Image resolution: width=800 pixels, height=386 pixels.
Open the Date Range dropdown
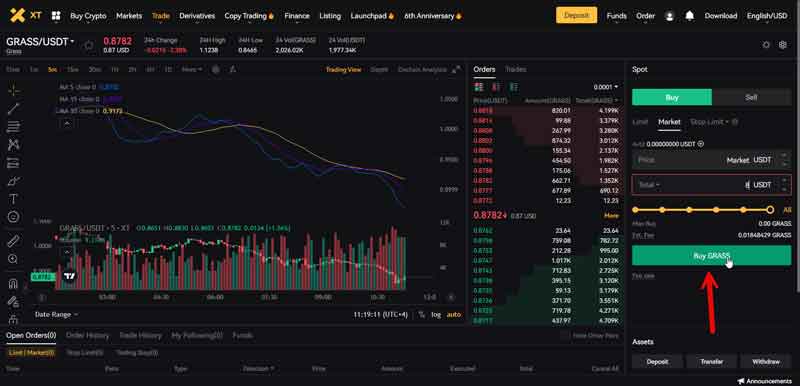tap(56, 315)
